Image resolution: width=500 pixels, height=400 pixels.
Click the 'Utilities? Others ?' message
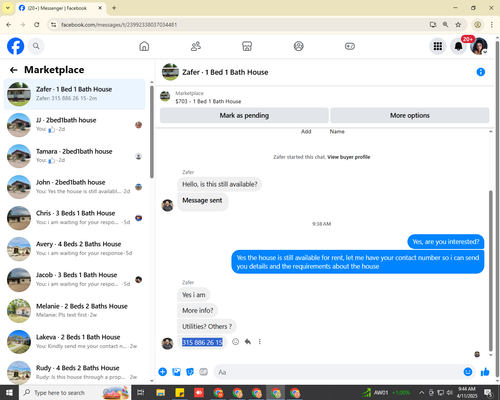click(207, 326)
